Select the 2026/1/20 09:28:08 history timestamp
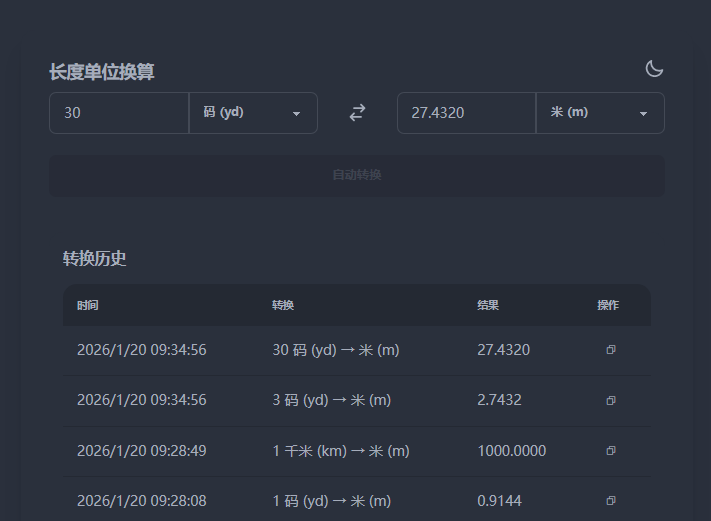The image size is (711, 521). (x=141, y=501)
